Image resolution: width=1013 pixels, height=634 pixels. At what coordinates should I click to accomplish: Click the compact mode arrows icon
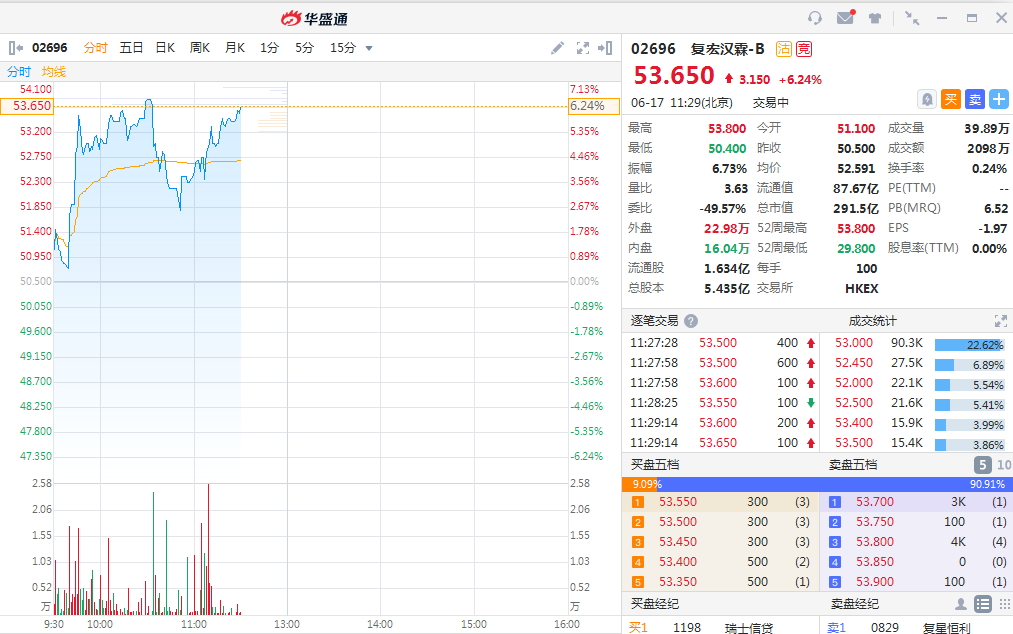pyautogui.click(x=912, y=18)
